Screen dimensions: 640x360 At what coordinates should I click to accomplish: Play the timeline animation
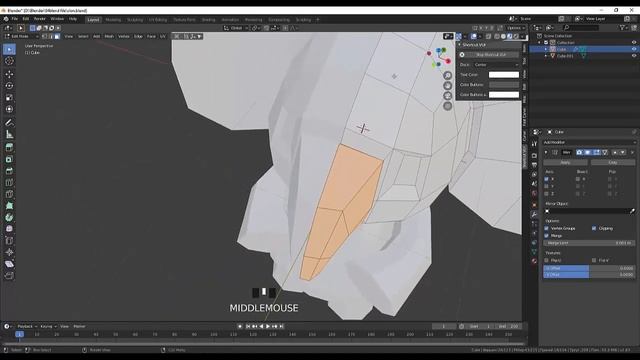pyautogui.click(x=268, y=327)
